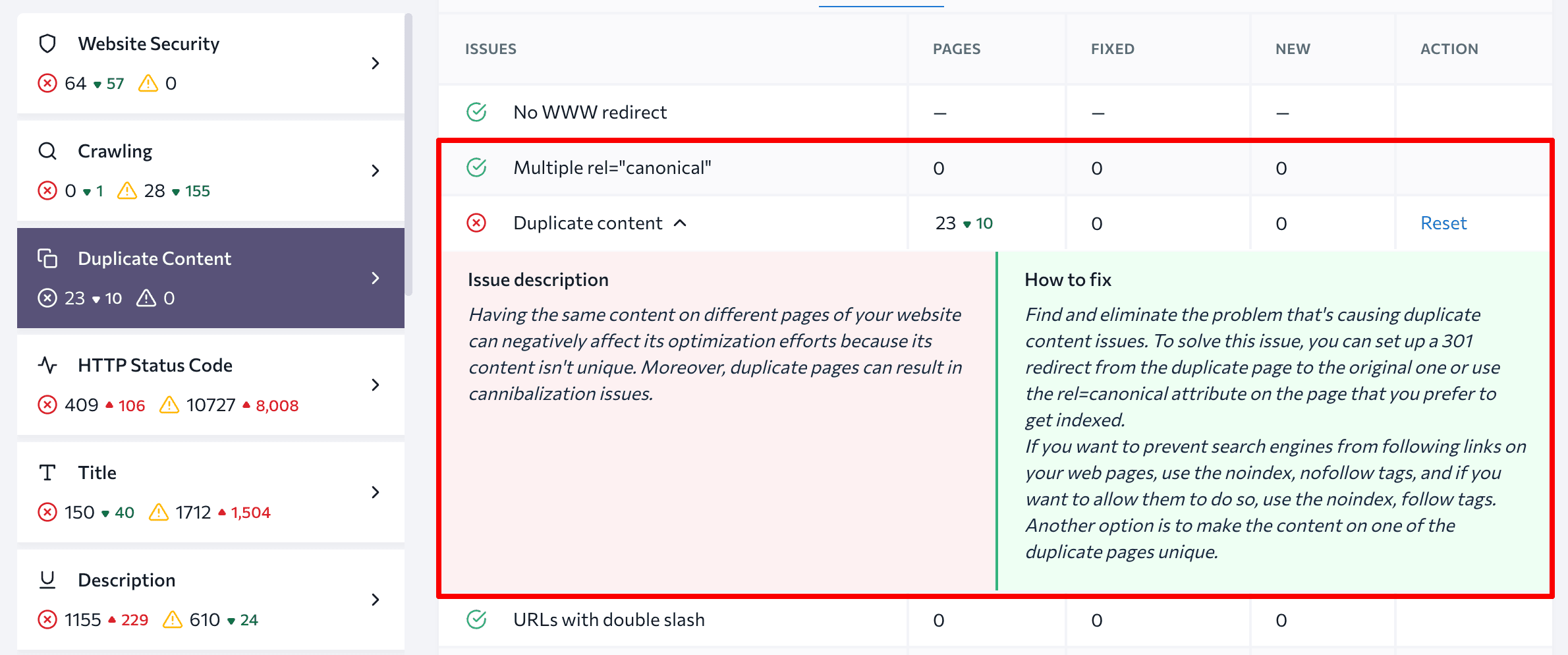
Task: Click the green checkmark for URLs with double slash
Action: pyautogui.click(x=476, y=619)
